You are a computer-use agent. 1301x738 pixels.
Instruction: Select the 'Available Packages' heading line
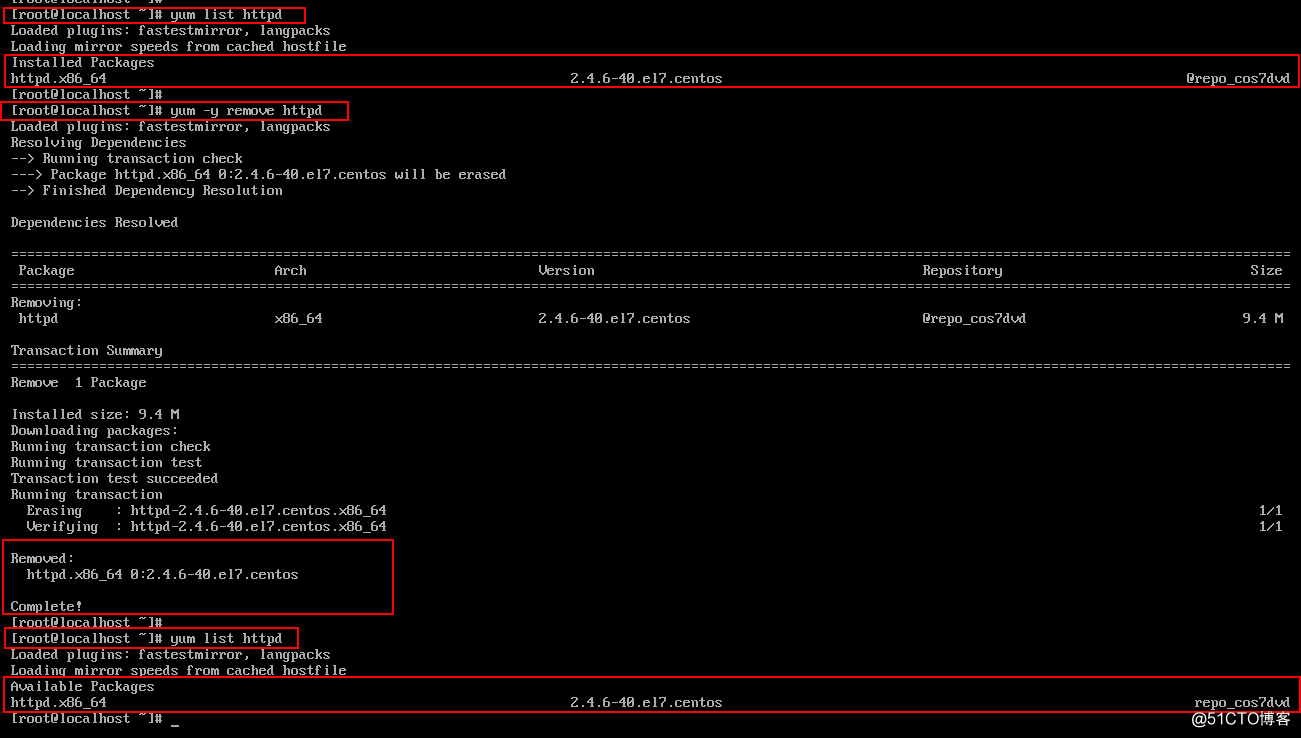pos(82,686)
